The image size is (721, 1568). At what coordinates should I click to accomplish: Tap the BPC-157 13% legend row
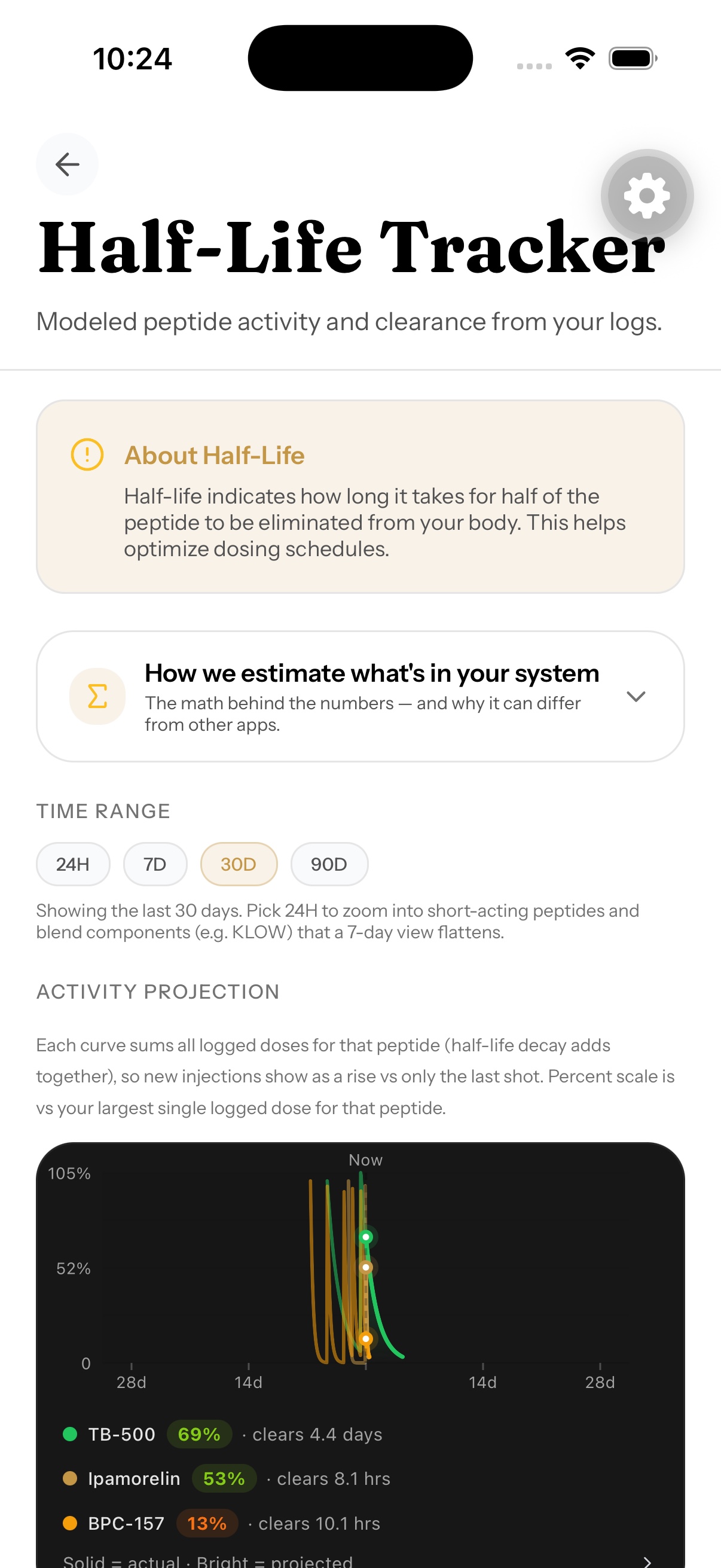click(221, 1523)
